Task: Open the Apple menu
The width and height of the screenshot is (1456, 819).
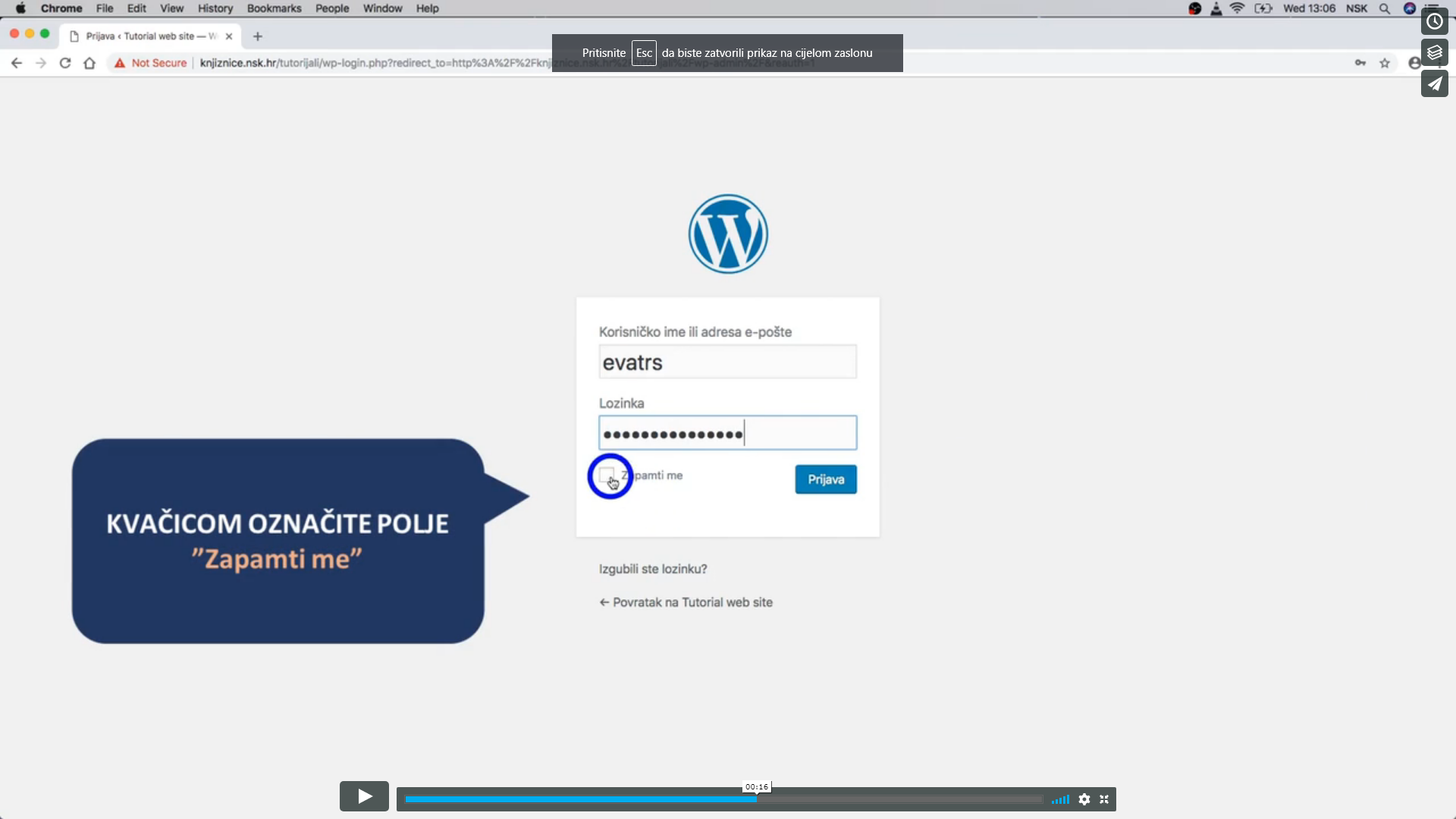Action: (x=20, y=8)
